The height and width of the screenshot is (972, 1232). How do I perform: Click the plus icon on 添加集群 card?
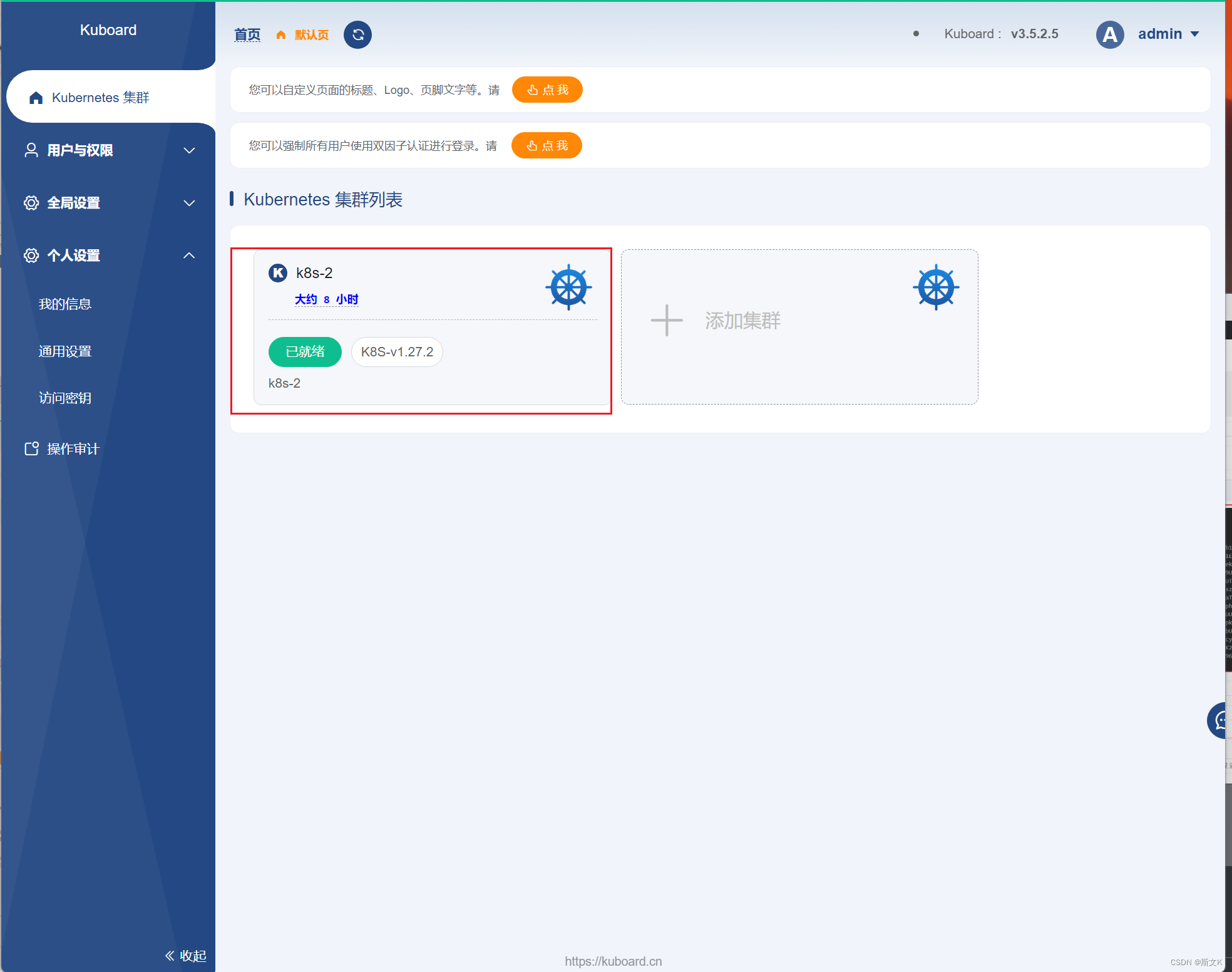coord(667,321)
